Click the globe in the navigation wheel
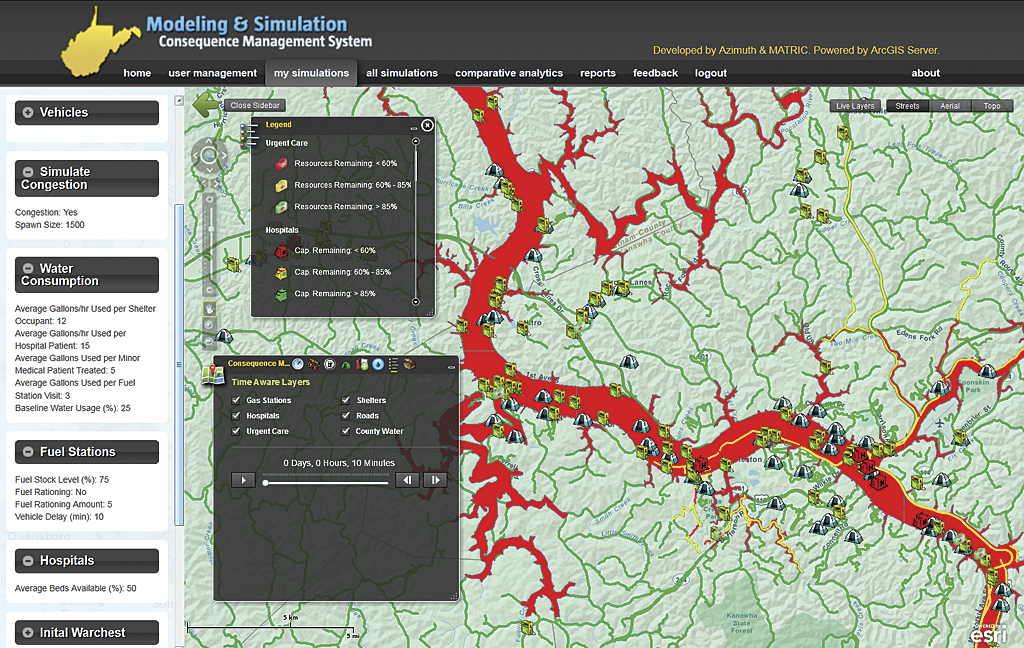Viewport: 1024px width, 648px height. (209, 155)
